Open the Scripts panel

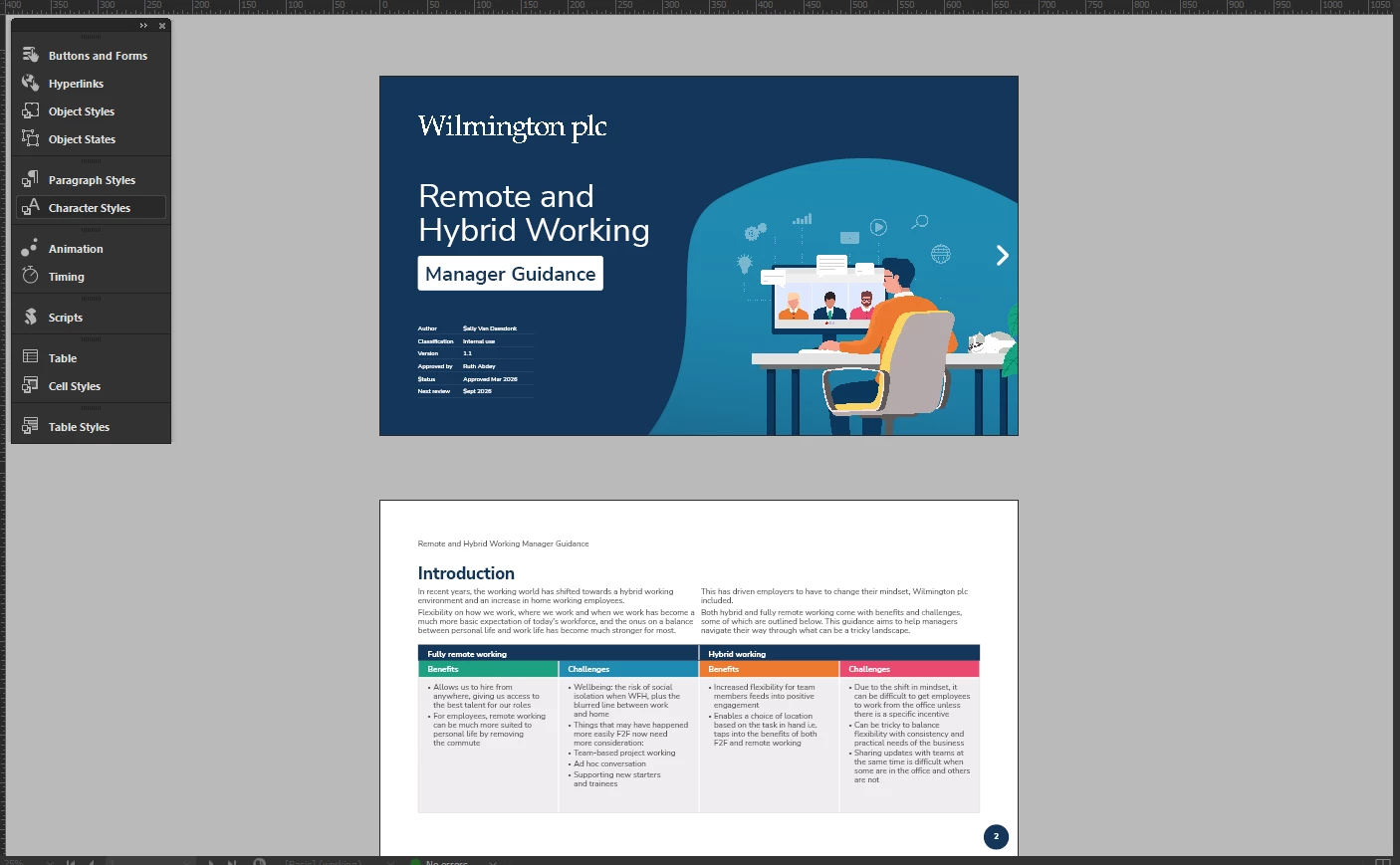[91, 318]
